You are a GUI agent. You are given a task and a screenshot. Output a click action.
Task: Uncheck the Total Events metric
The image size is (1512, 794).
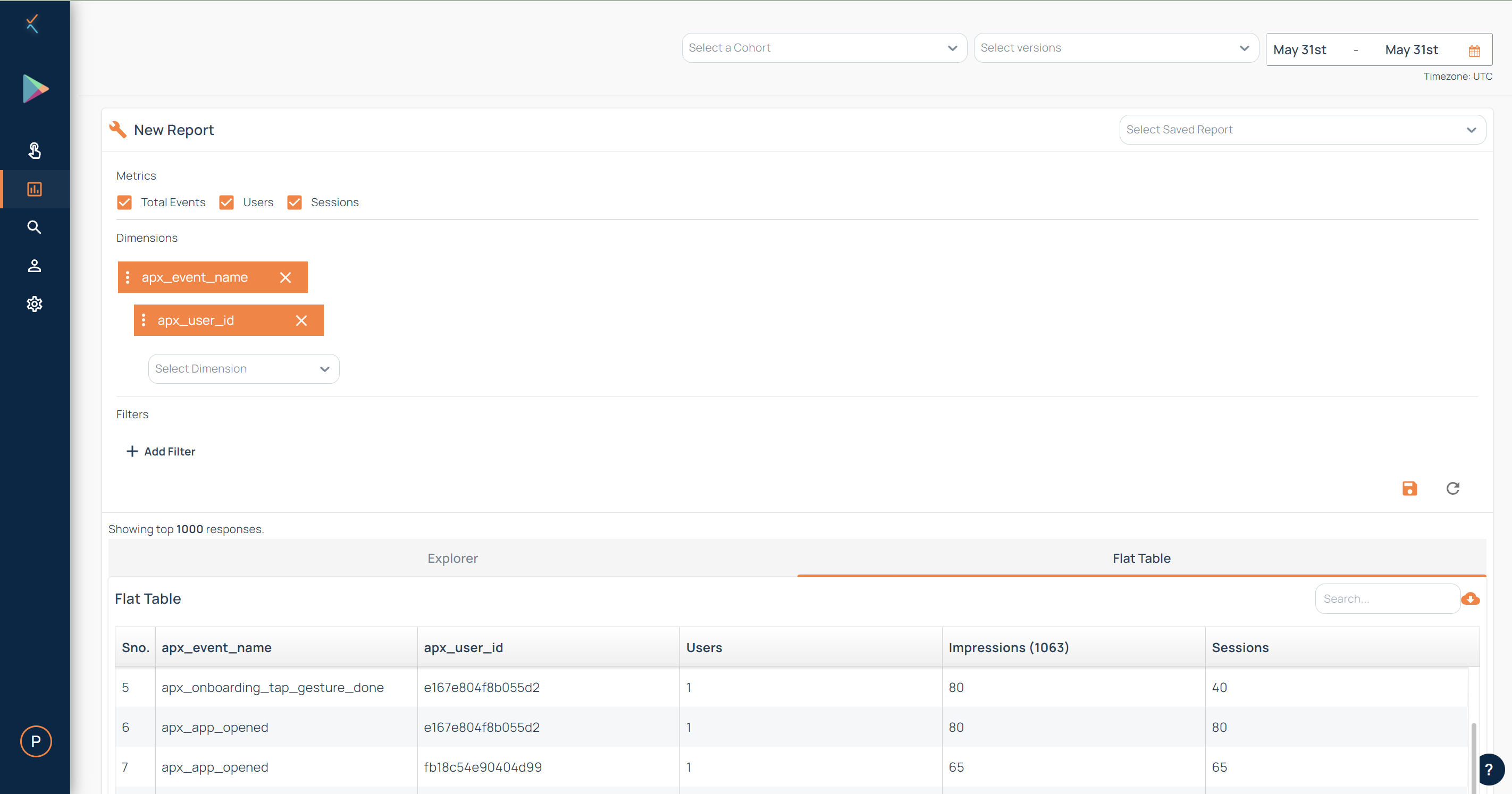tap(124, 202)
